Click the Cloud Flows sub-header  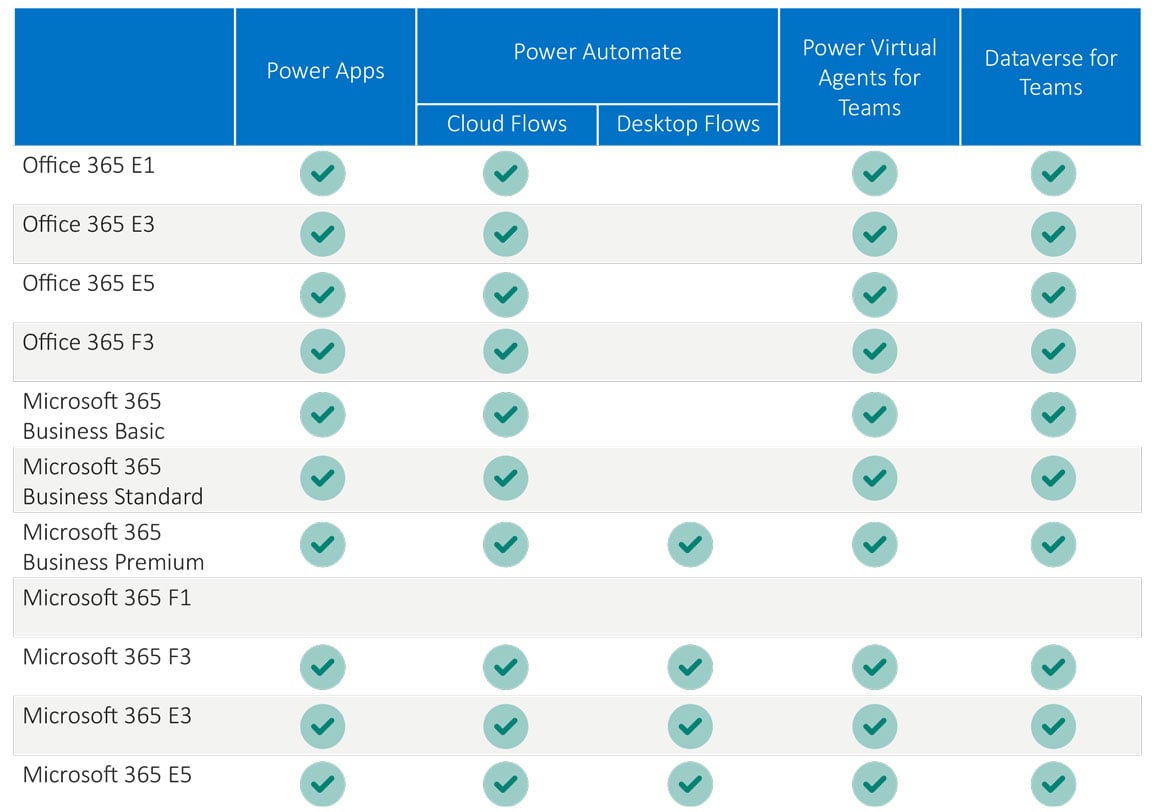tap(506, 124)
